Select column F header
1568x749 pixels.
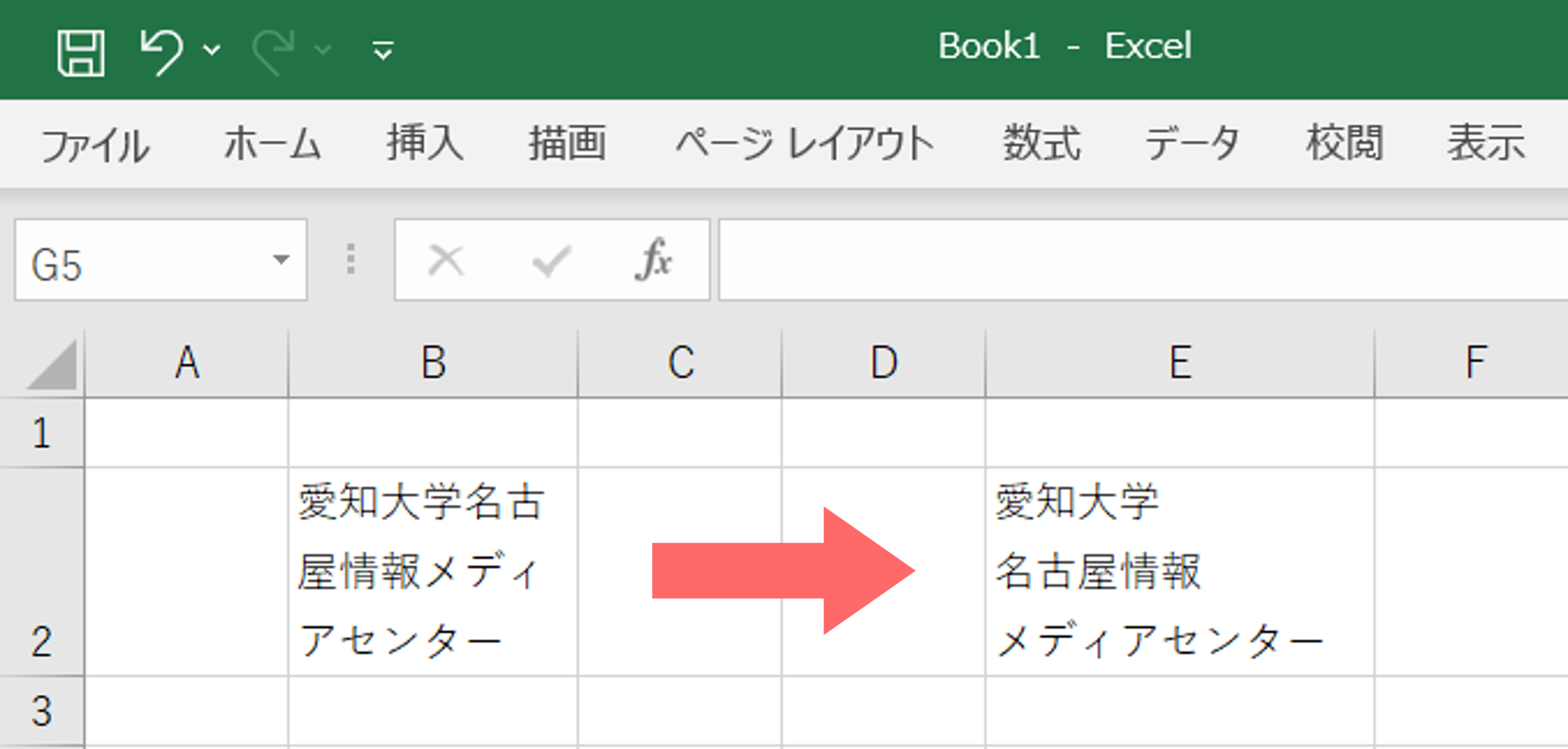coord(1472,363)
